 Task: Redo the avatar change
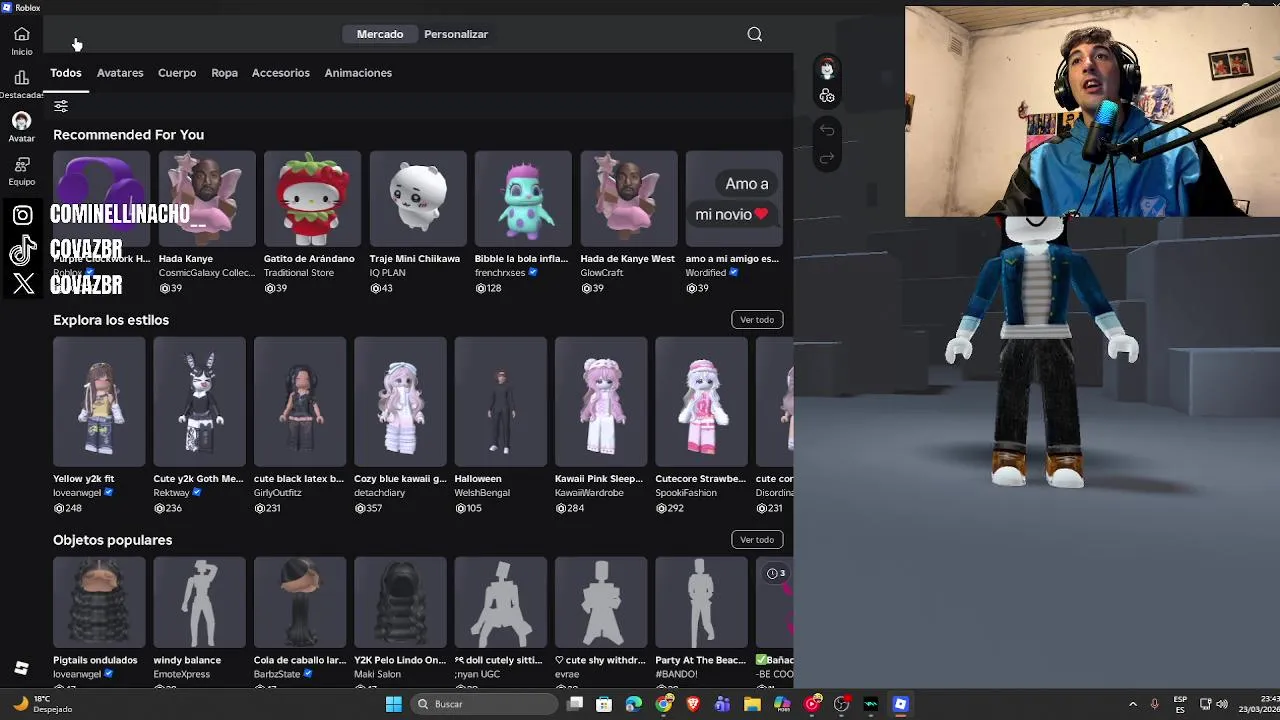tap(827, 158)
